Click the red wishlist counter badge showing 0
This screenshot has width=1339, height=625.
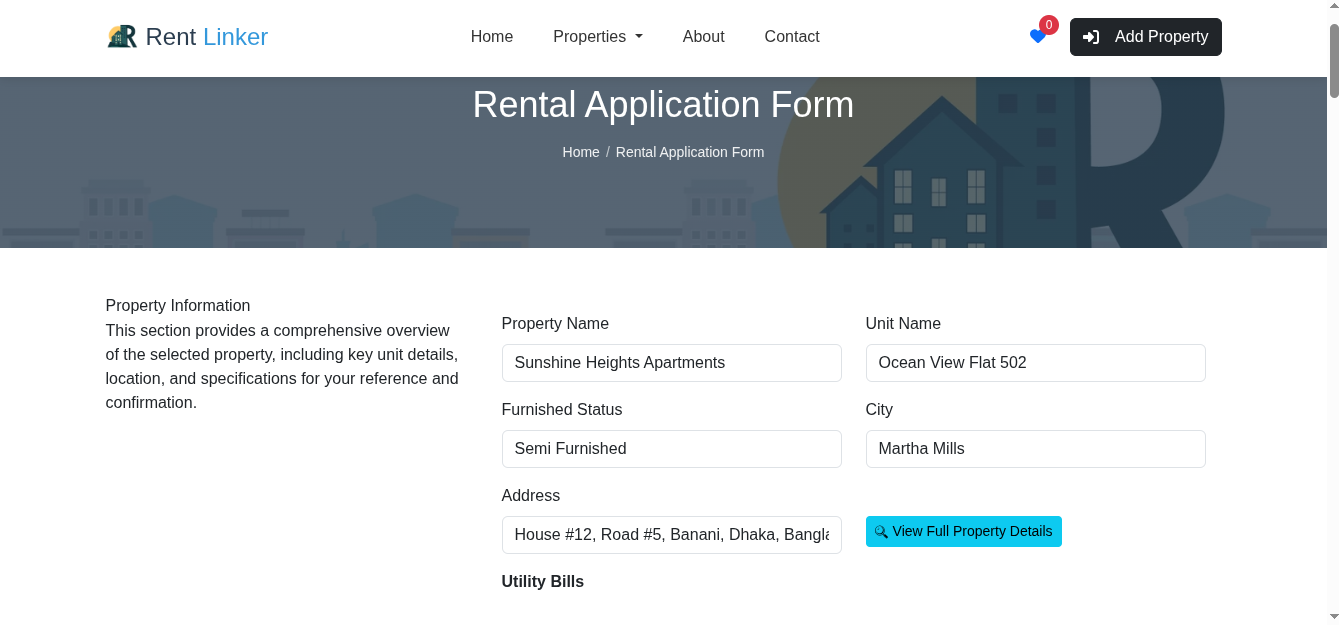(1049, 24)
